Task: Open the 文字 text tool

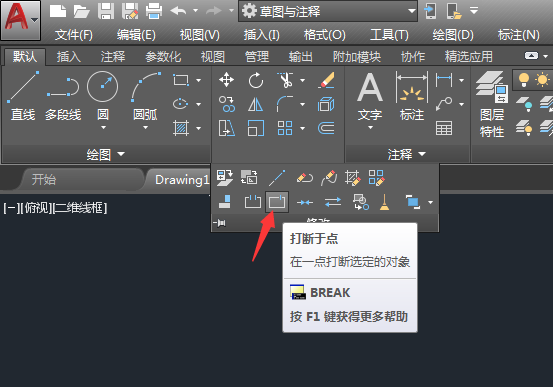Action: click(x=370, y=96)
